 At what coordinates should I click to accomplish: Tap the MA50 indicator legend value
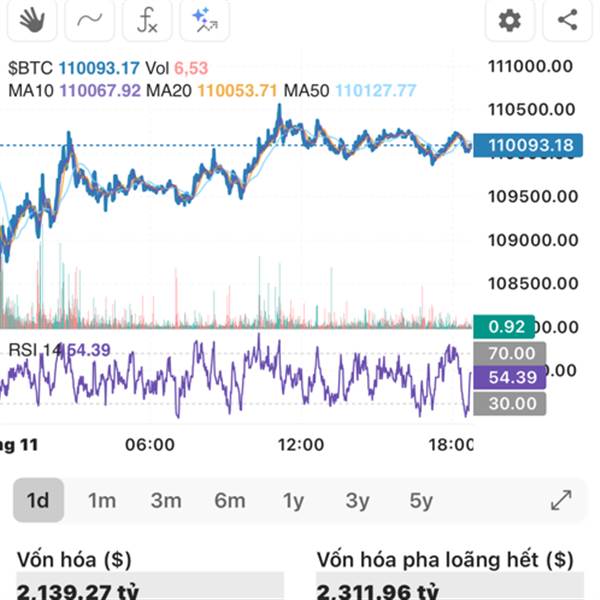tap(375, 90)
